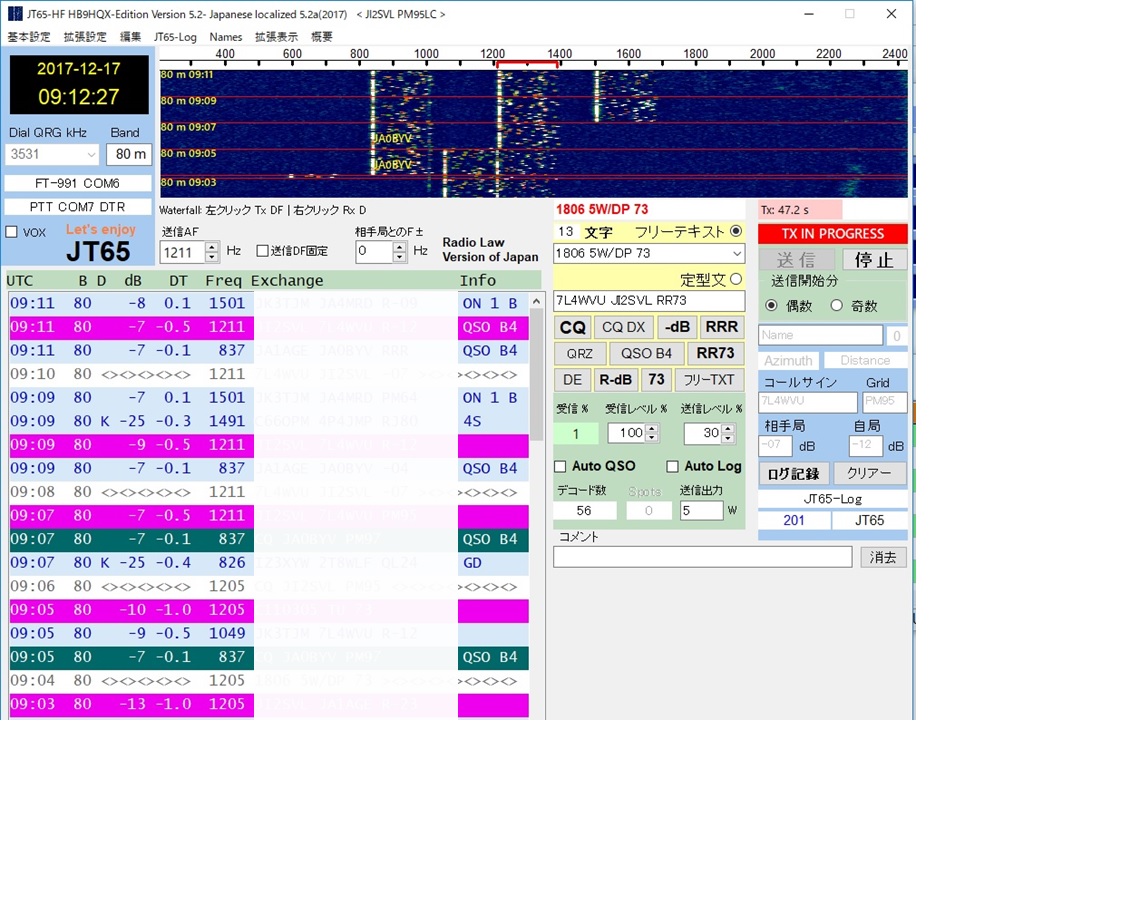
Task: Select the 奇数 odd minute radio button
Action: [837, 305]
